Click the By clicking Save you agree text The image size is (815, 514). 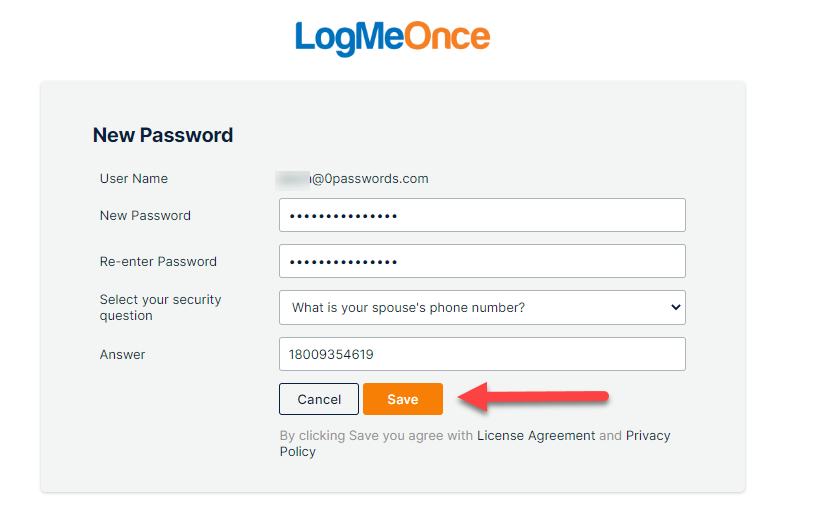click(376, 436)
